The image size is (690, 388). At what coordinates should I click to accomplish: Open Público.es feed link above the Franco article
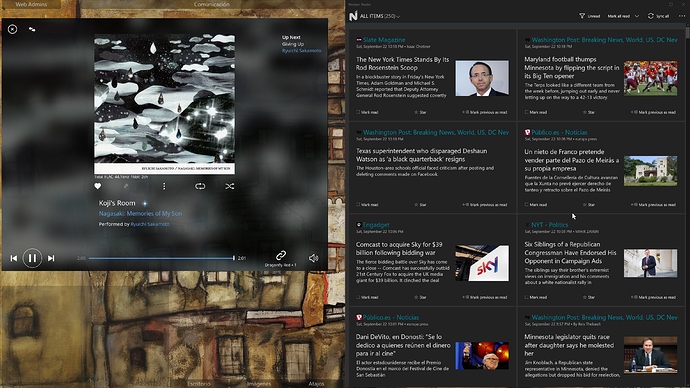(559, 132)
